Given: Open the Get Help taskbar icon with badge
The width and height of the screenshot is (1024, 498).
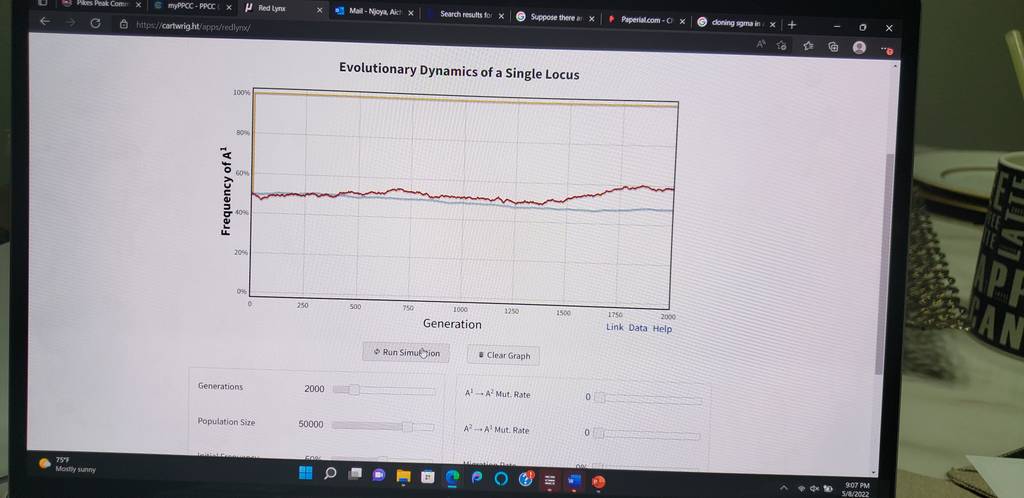Looking at the screenshot, I should point(526,479).
